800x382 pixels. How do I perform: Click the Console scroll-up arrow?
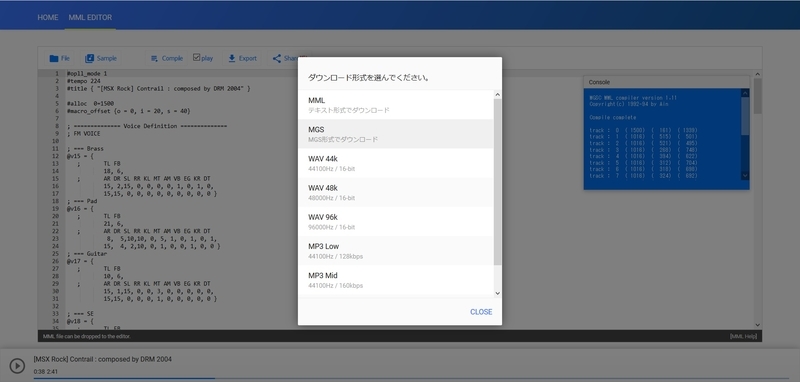745,93
